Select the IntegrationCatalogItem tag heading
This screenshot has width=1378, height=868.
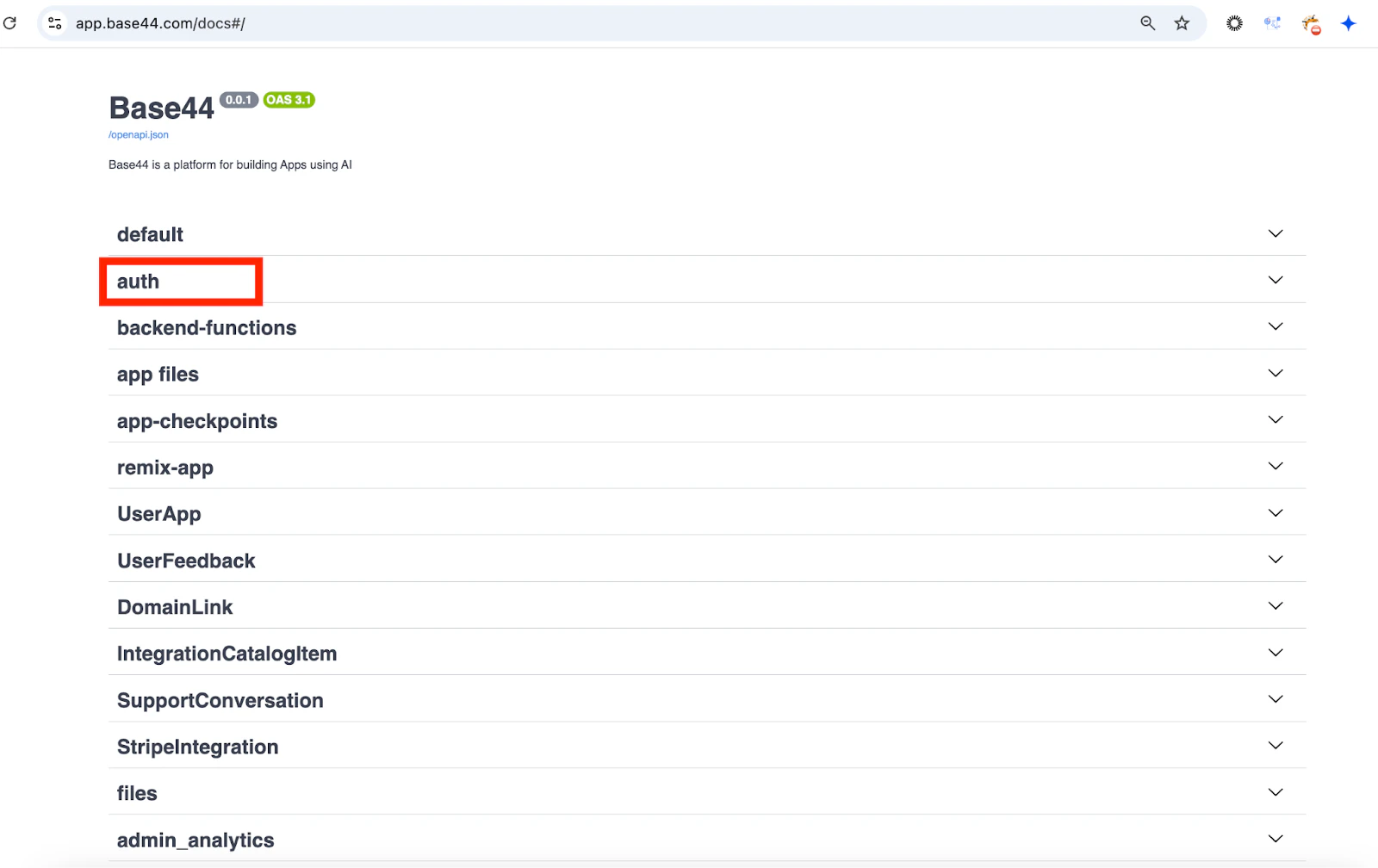tap(227, 654)
